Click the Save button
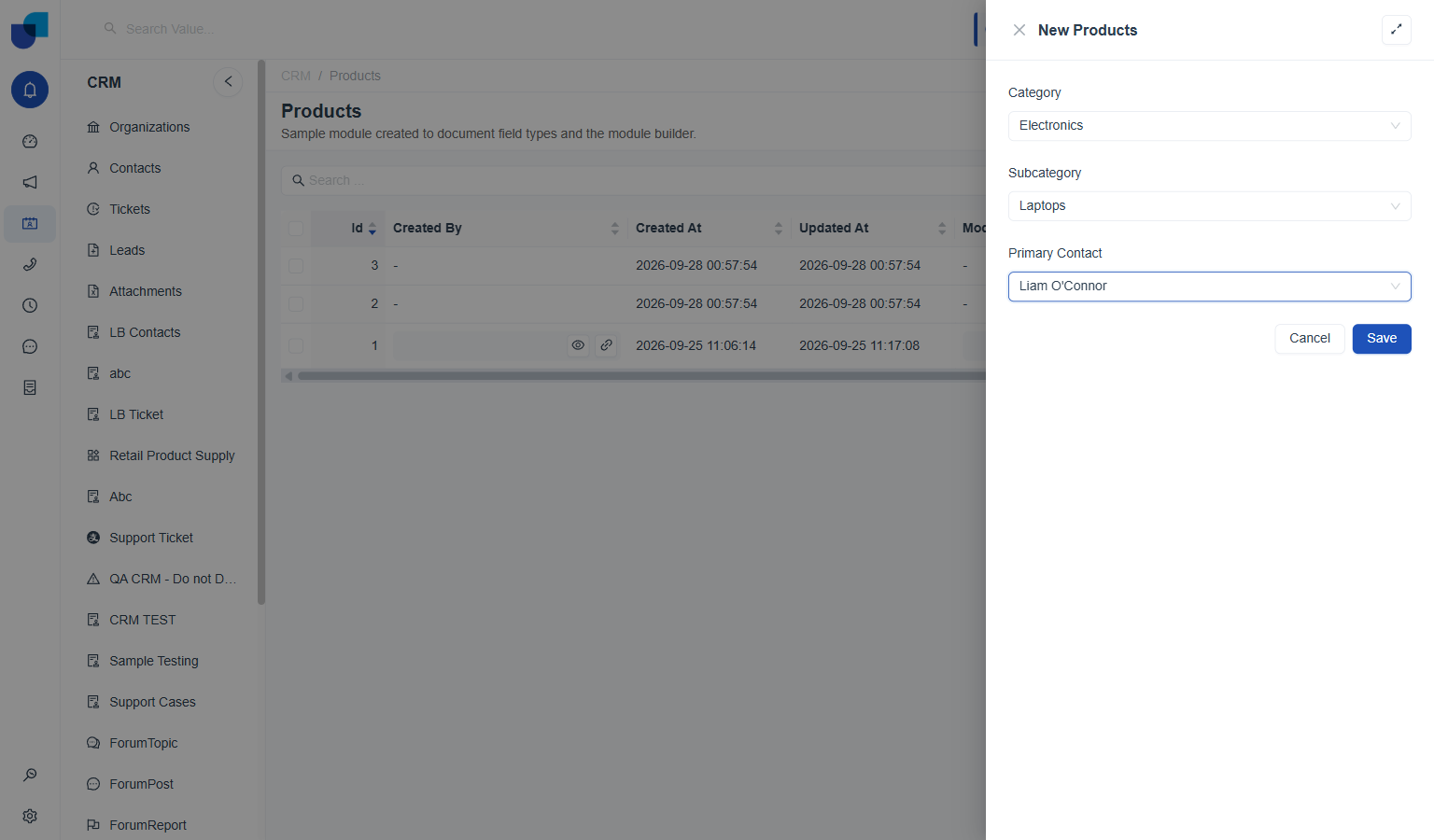 coord(1382,339)
